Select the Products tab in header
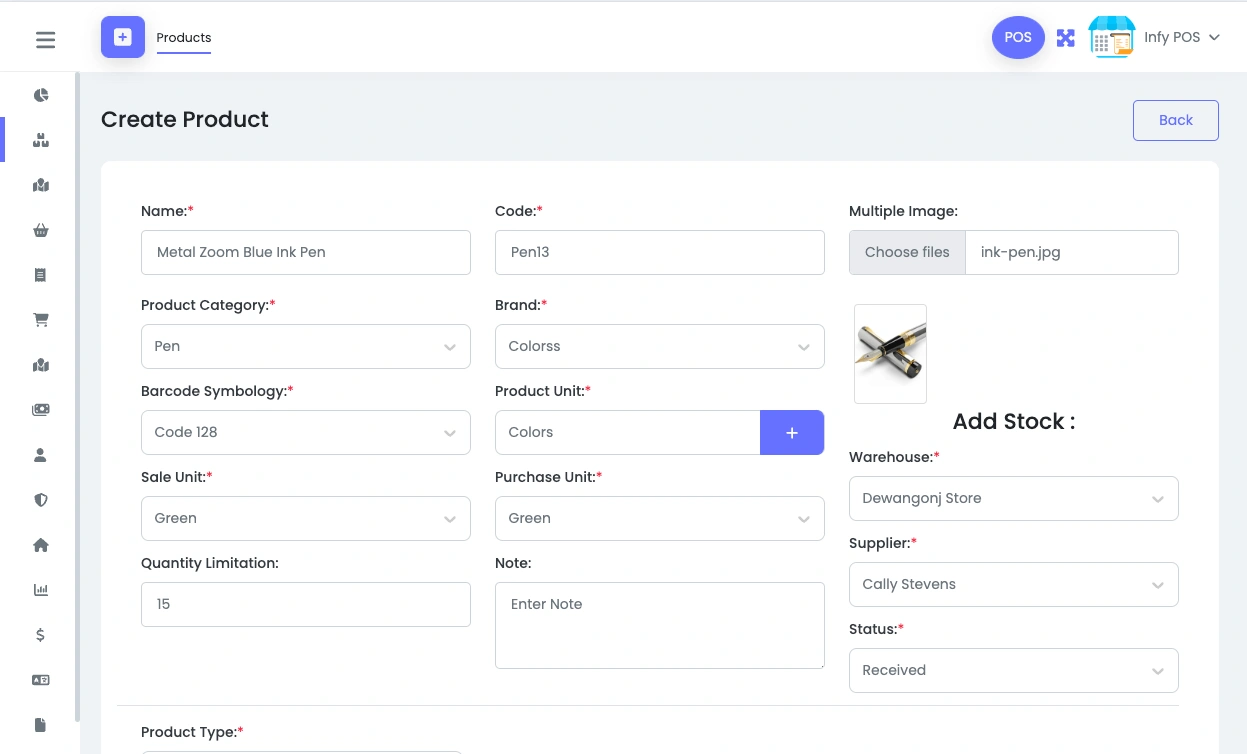Image resolution: width=1247 pixels, height=754 pixels. coord(184,38)
